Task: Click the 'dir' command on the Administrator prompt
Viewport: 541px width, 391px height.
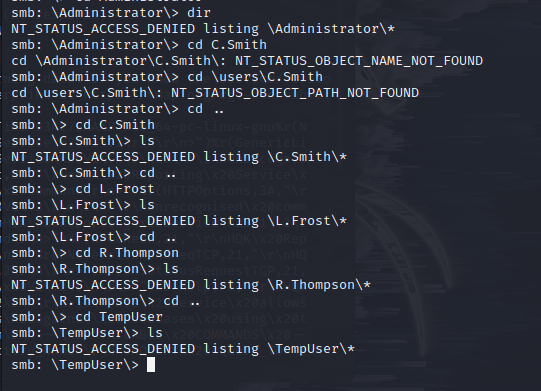Action: tap(199, 13)
